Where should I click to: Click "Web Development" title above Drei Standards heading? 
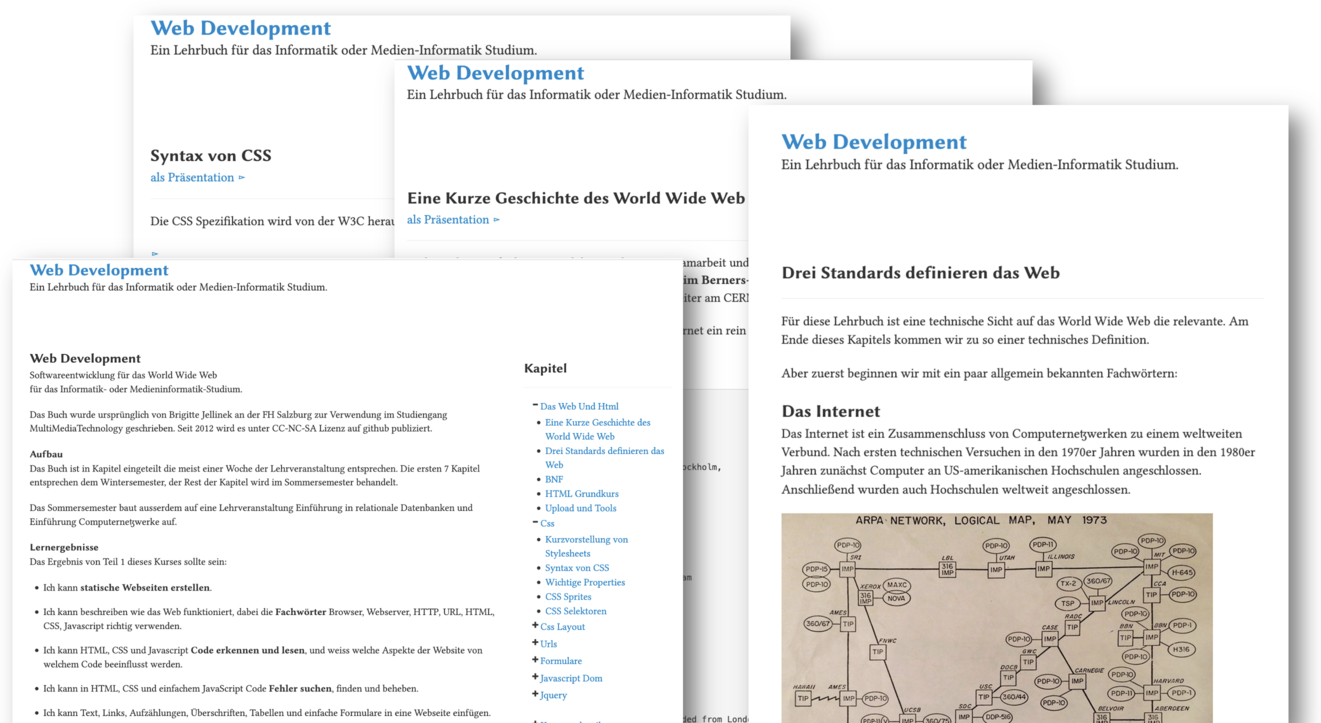873,142
